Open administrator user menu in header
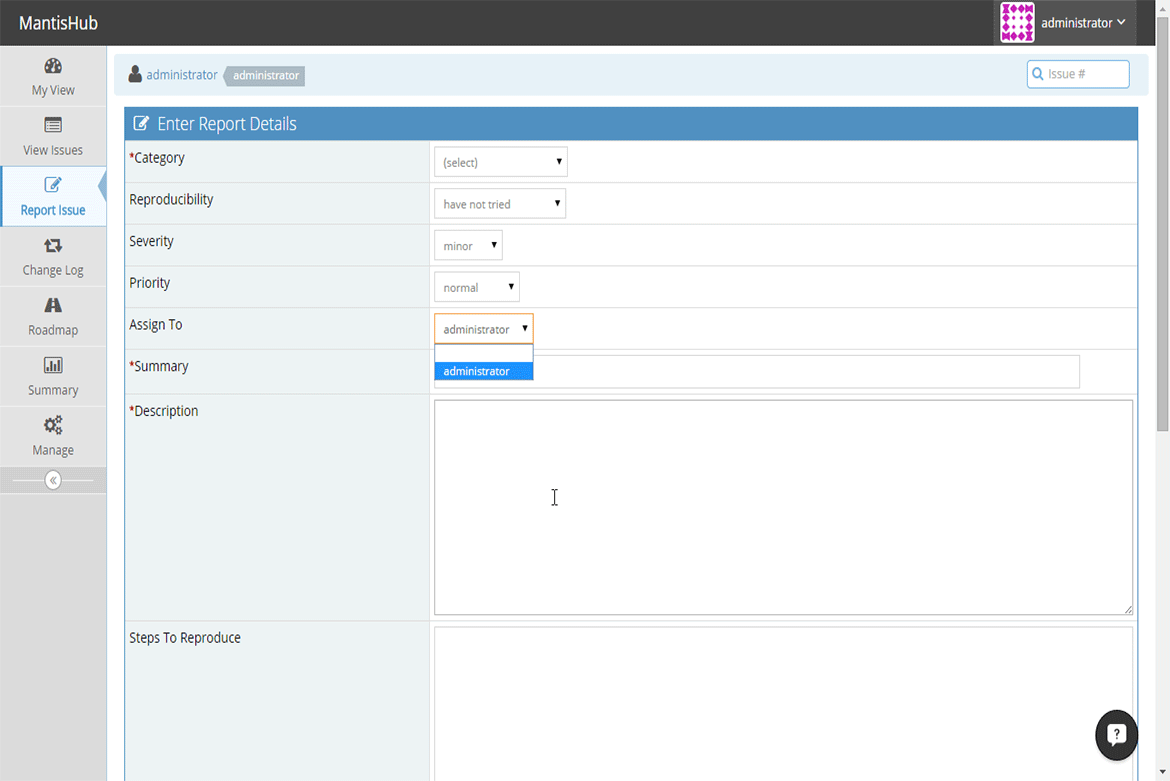Image resolution: width=1170 pixels, height=781 pixels. coord(1065,23)
